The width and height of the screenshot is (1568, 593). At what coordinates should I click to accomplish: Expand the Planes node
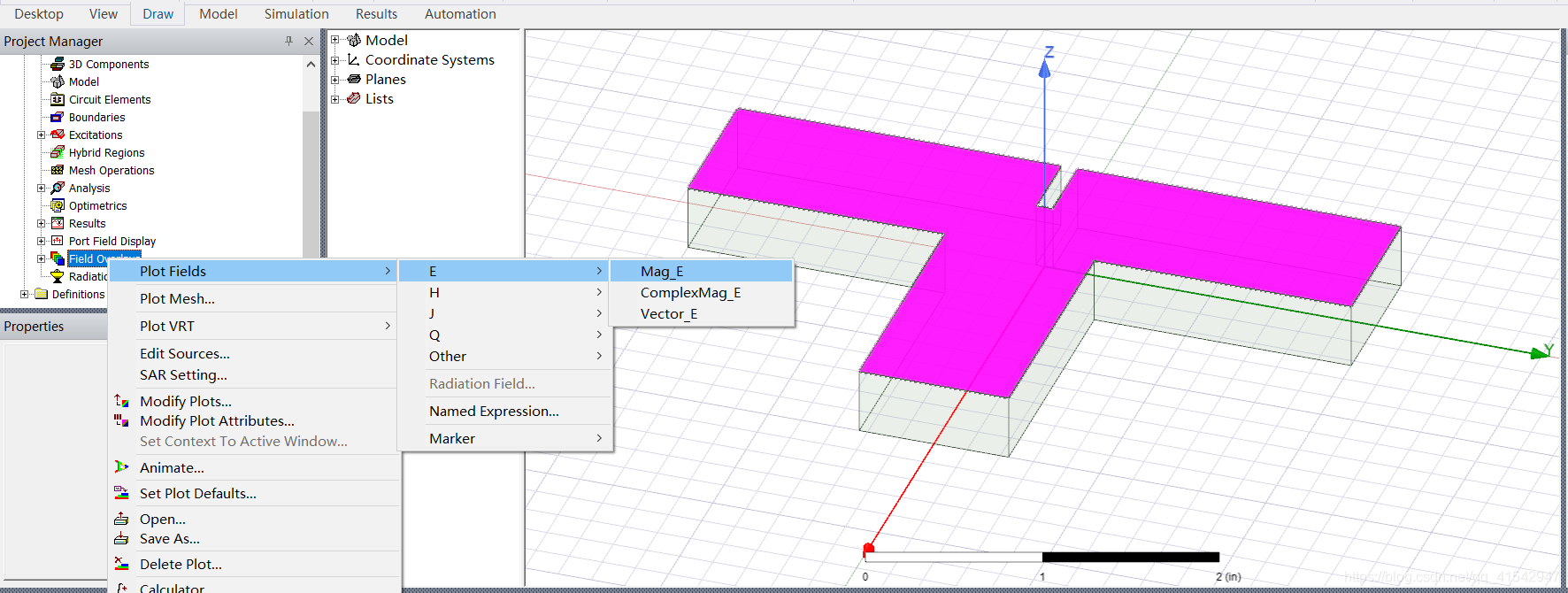[x=335, y=79]
